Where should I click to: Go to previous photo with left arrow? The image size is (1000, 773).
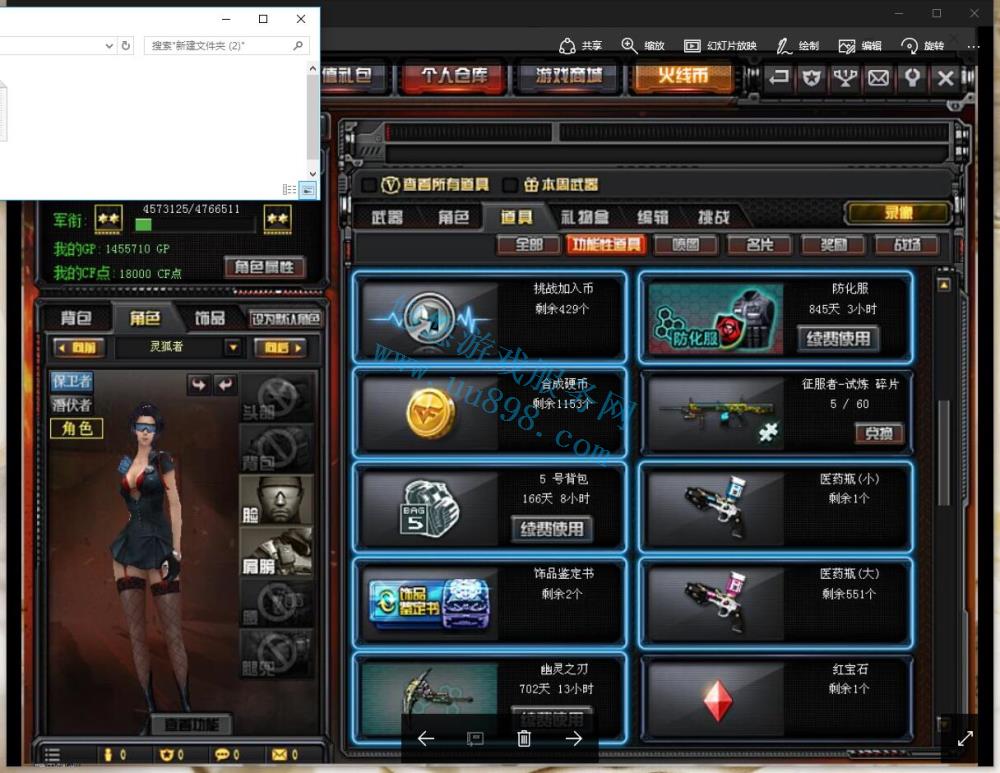[425, 738]
